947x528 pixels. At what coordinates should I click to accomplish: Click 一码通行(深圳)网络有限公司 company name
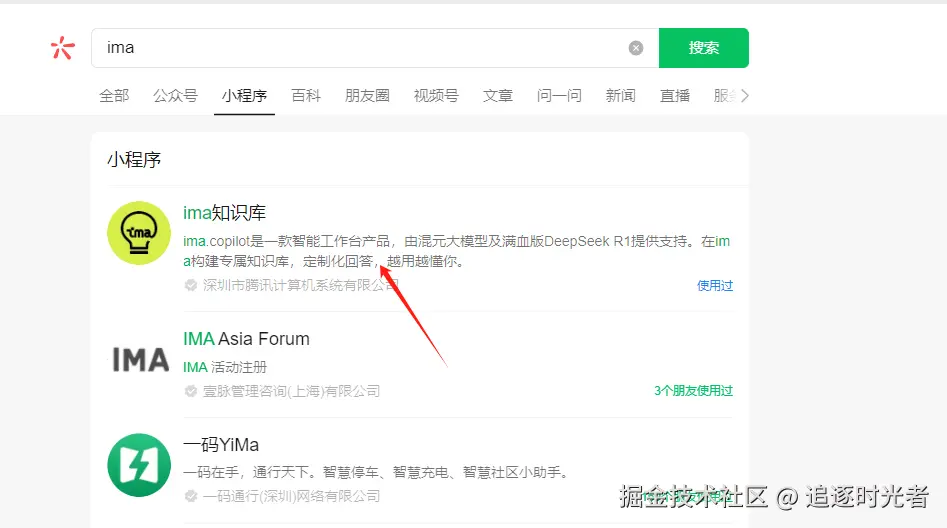[x=291, y=496]
